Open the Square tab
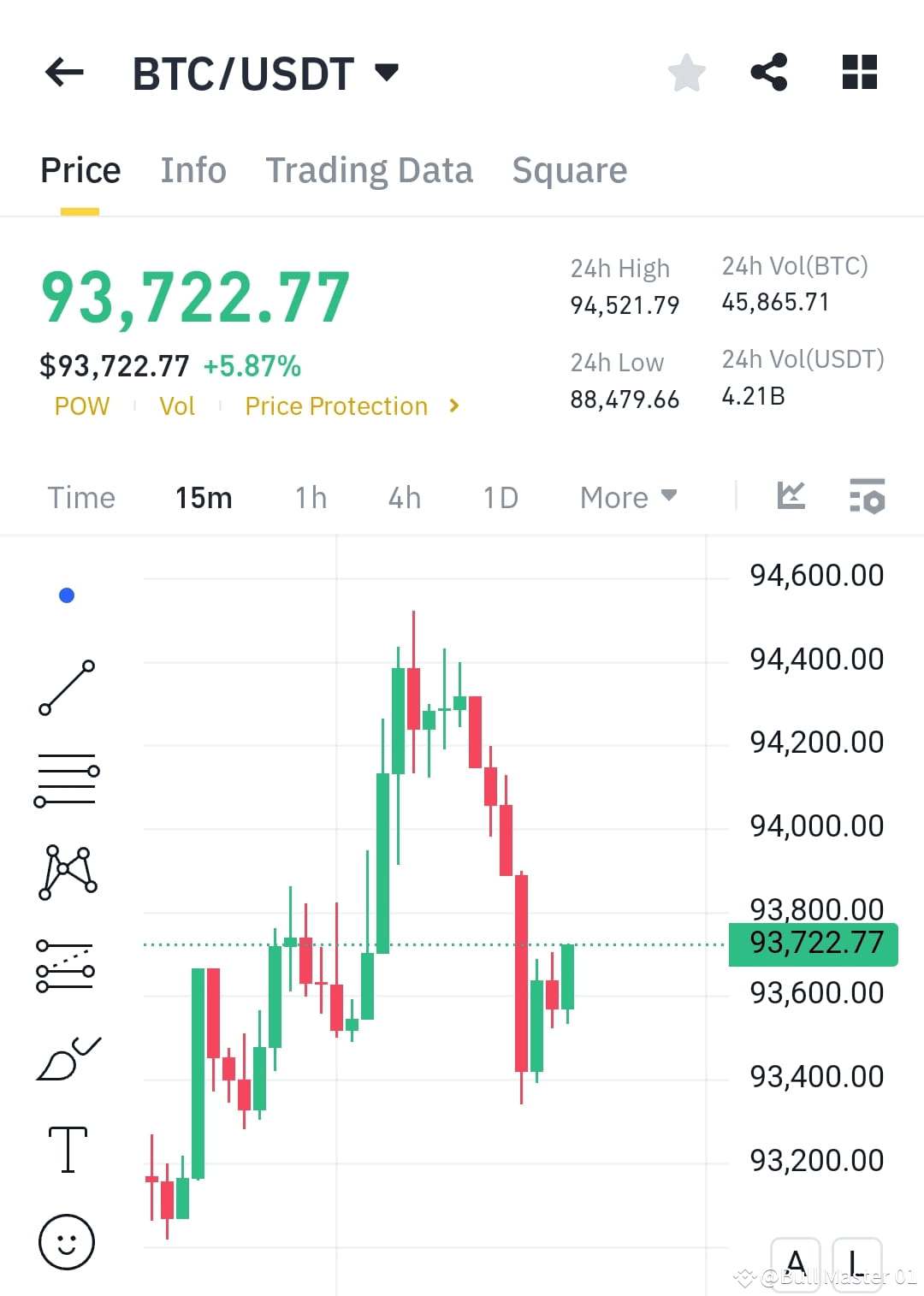 pyautogui.click(x=569, y=169)
